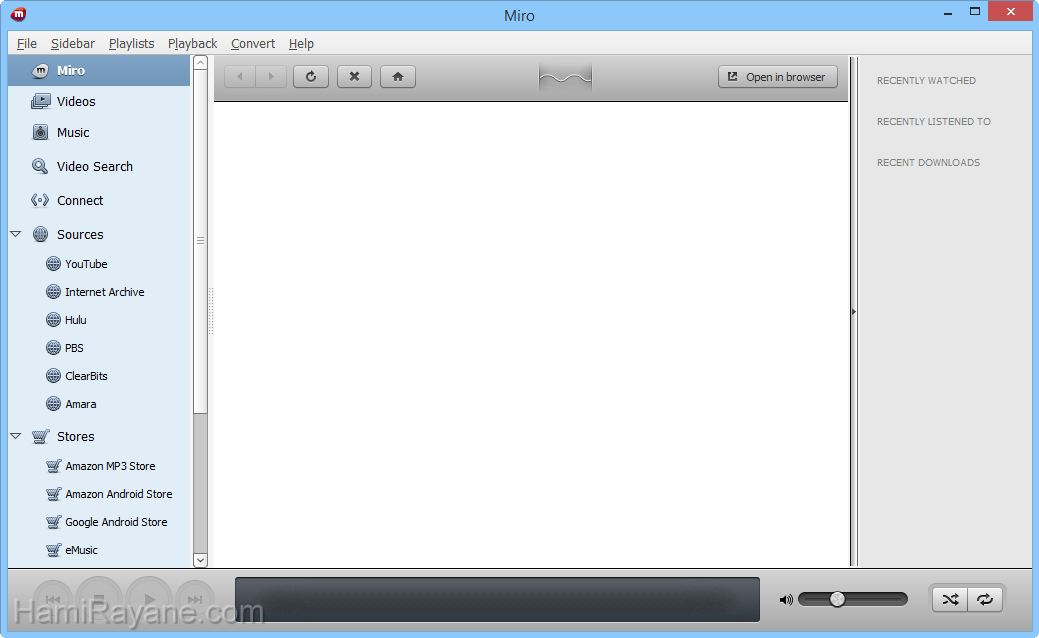
Task: Click the globe icon beside Internet Archive
Action: (54, 292)
